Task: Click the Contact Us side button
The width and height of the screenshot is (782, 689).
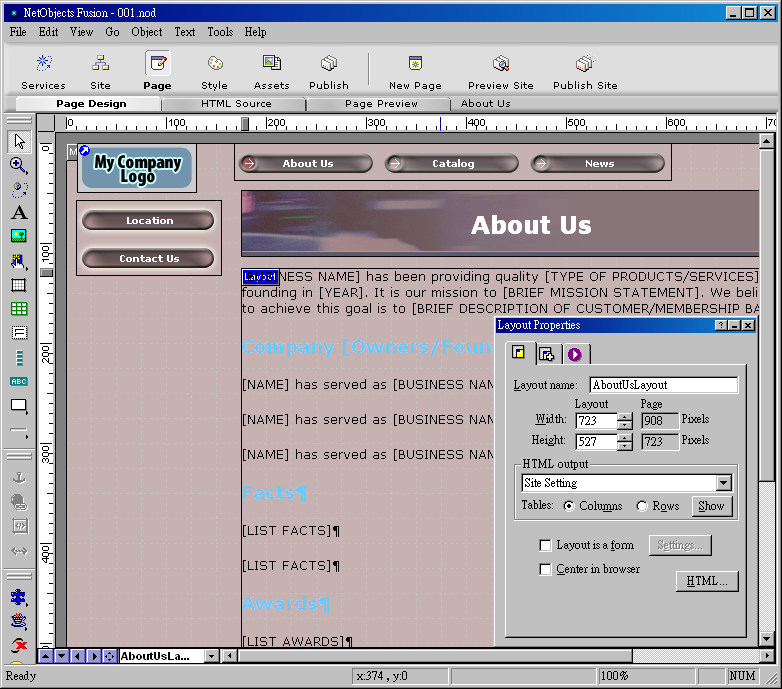Action: [149, 258]
